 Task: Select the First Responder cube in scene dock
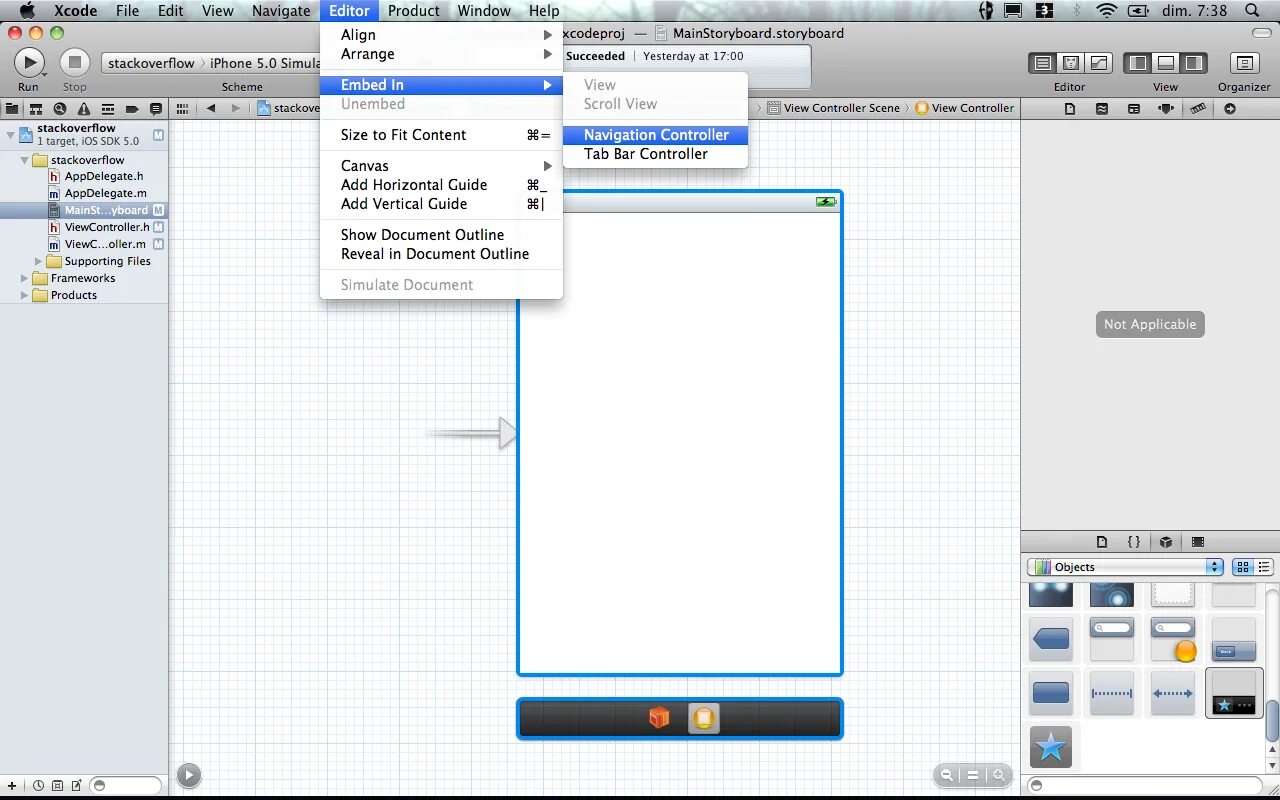coord(658,718)
